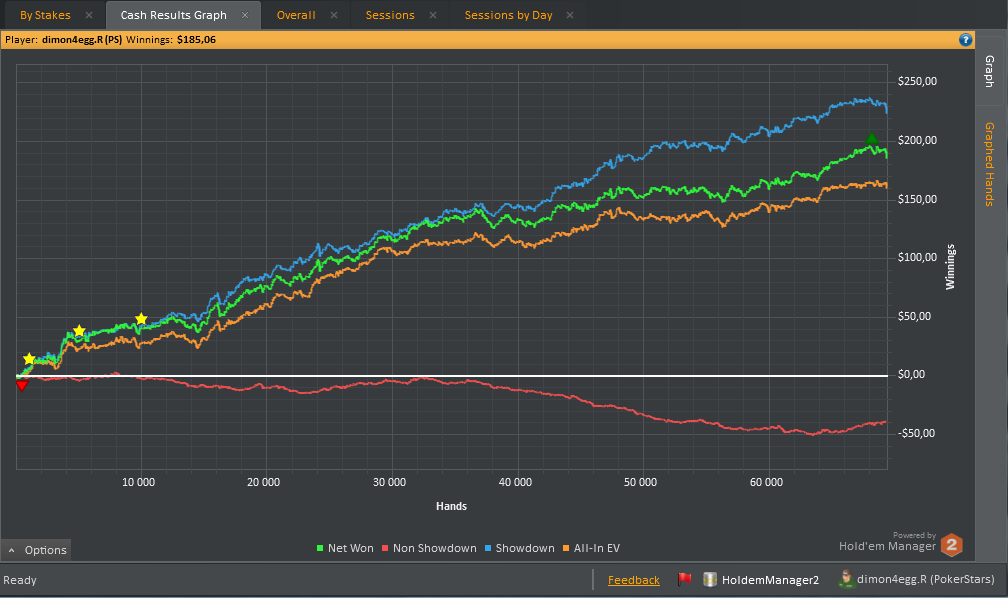Image resolution: width=1008 pixels, height=598 pixels.
Task: Select the Graphed Hands side tab
Action: [x=989, y=164]
